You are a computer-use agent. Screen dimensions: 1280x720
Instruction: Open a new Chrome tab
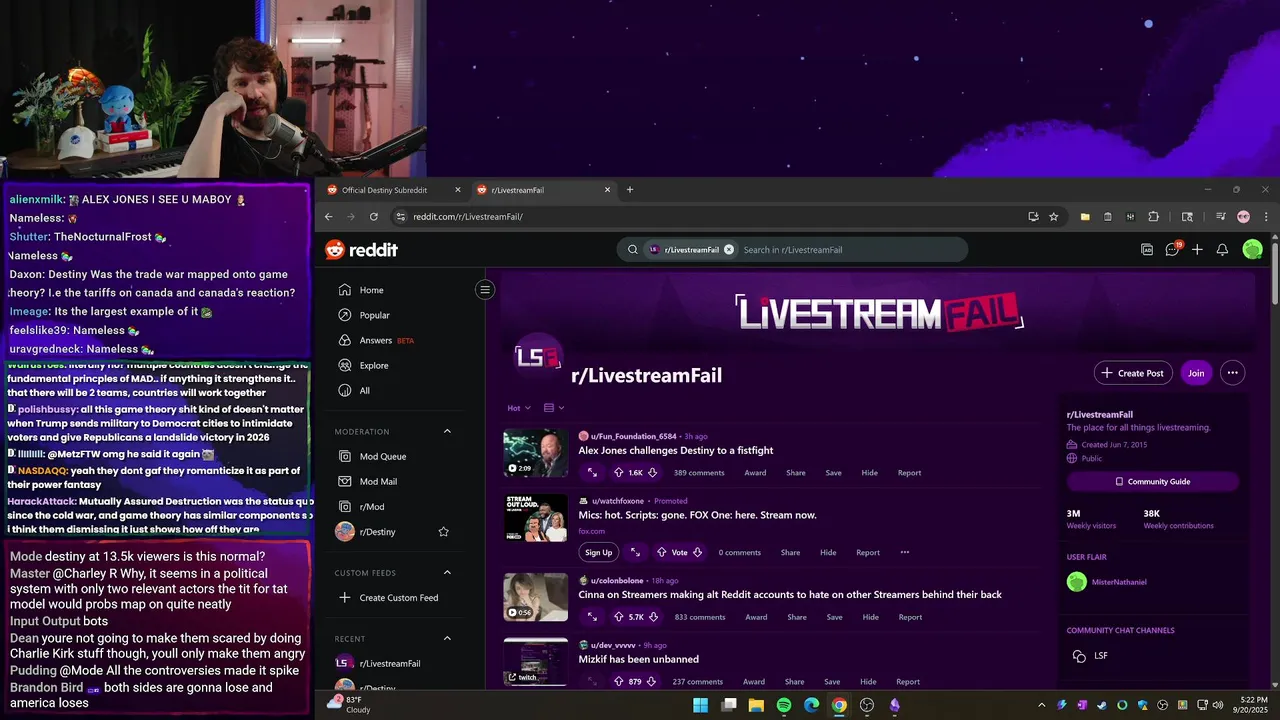(629, 190)
